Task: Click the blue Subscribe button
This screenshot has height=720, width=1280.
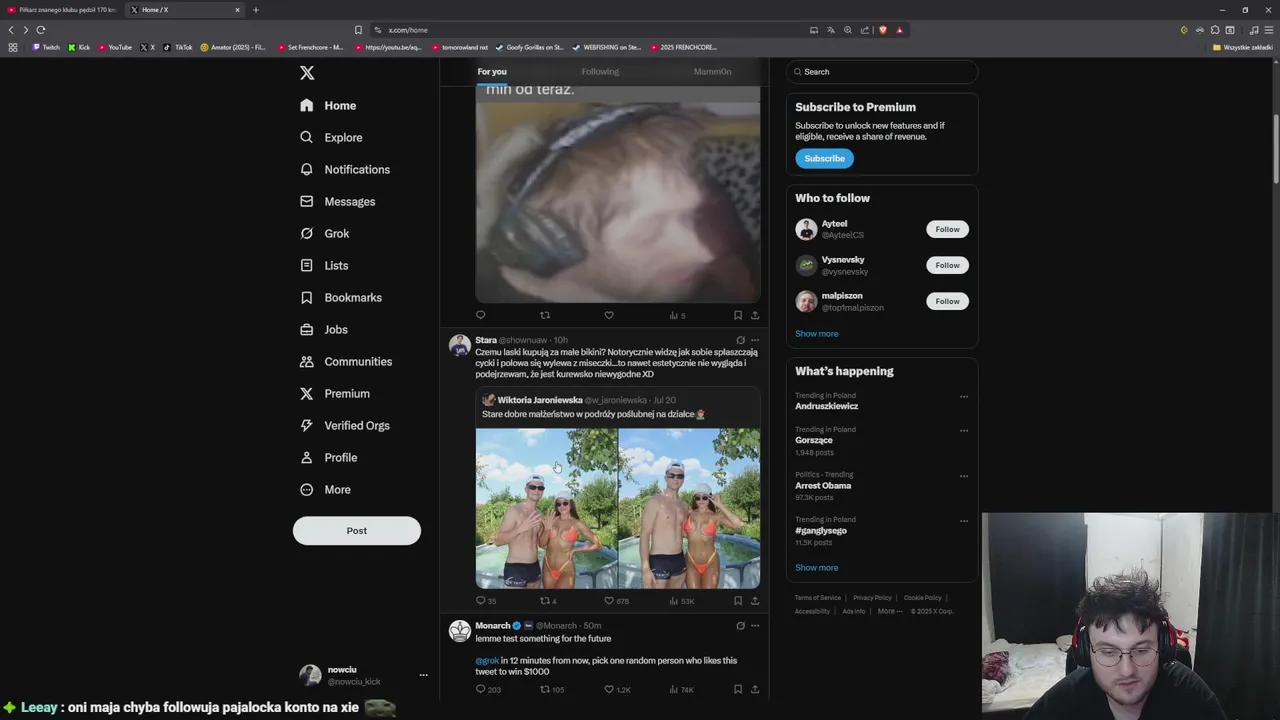Action: pyautogui.click(x=824, y=158)
